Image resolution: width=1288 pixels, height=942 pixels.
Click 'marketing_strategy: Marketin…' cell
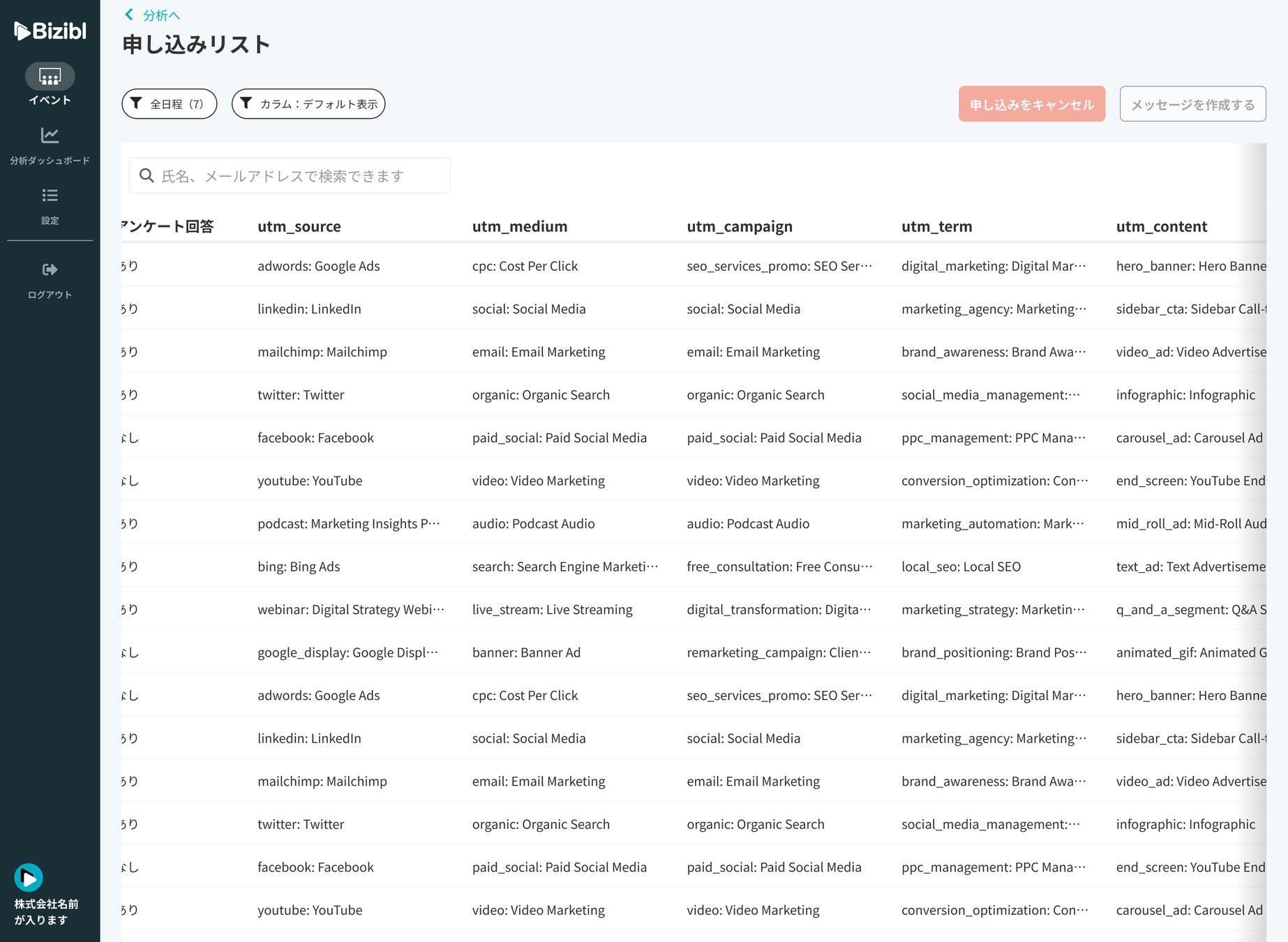pos(994,609)
